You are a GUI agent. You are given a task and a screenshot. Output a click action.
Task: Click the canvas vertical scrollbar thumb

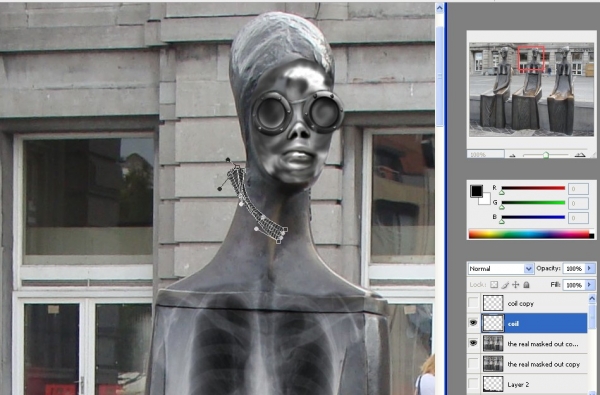click(x=440, y=76)
